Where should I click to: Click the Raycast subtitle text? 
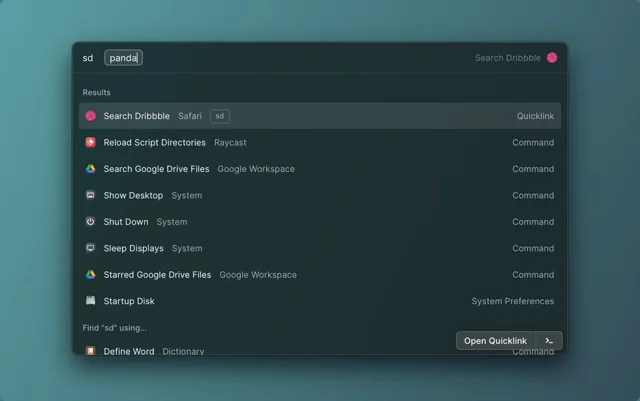point(230,143)
